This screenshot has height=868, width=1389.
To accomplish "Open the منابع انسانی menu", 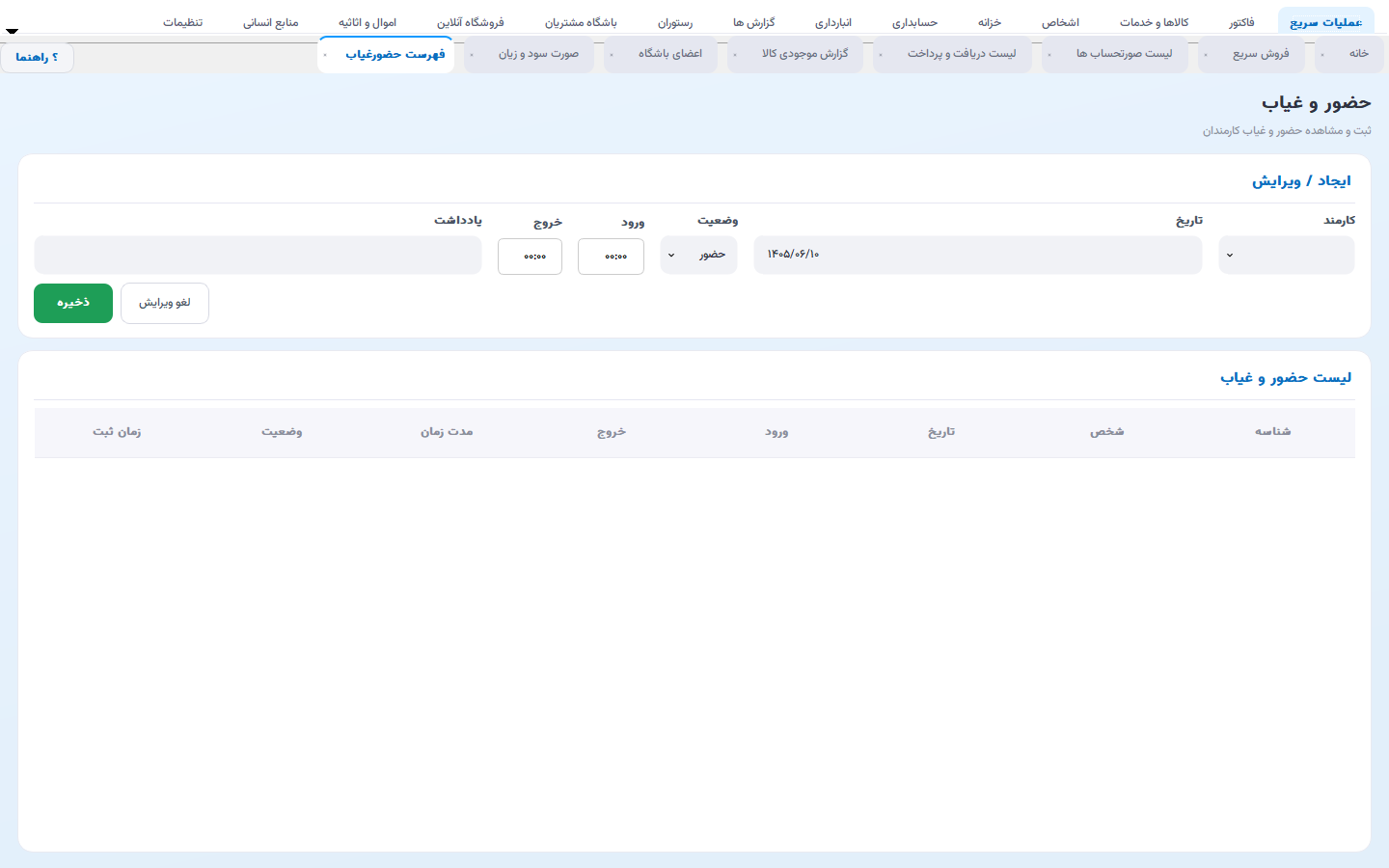I will coord(270,22).
